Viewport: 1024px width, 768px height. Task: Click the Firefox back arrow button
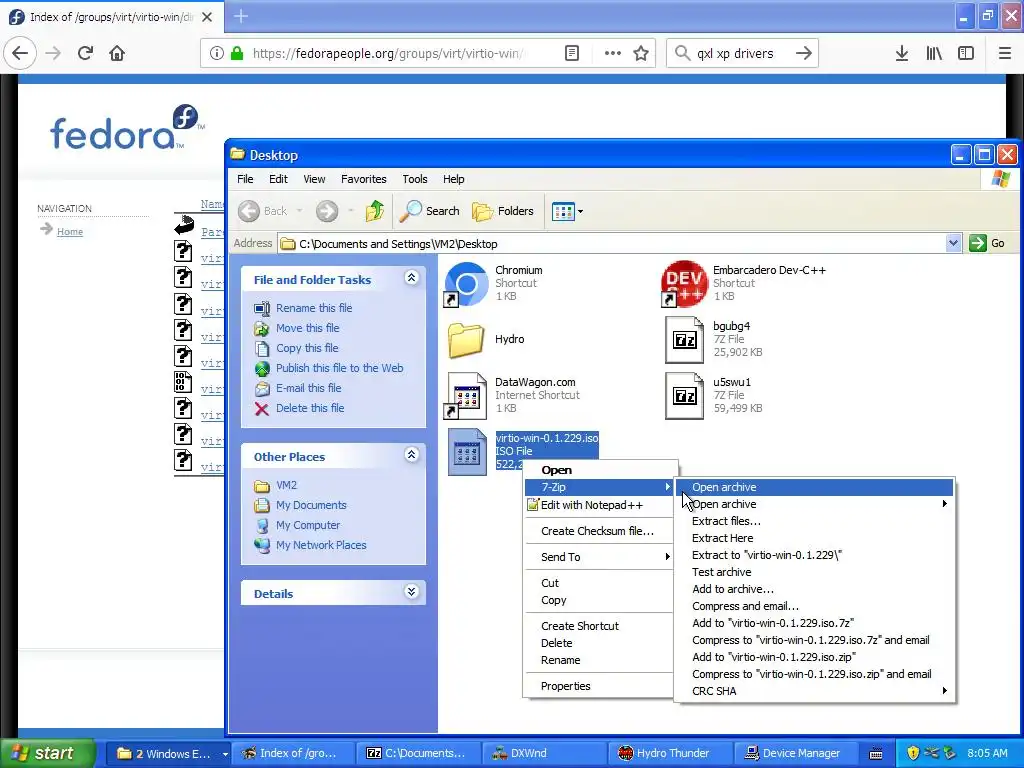[20, 54]
